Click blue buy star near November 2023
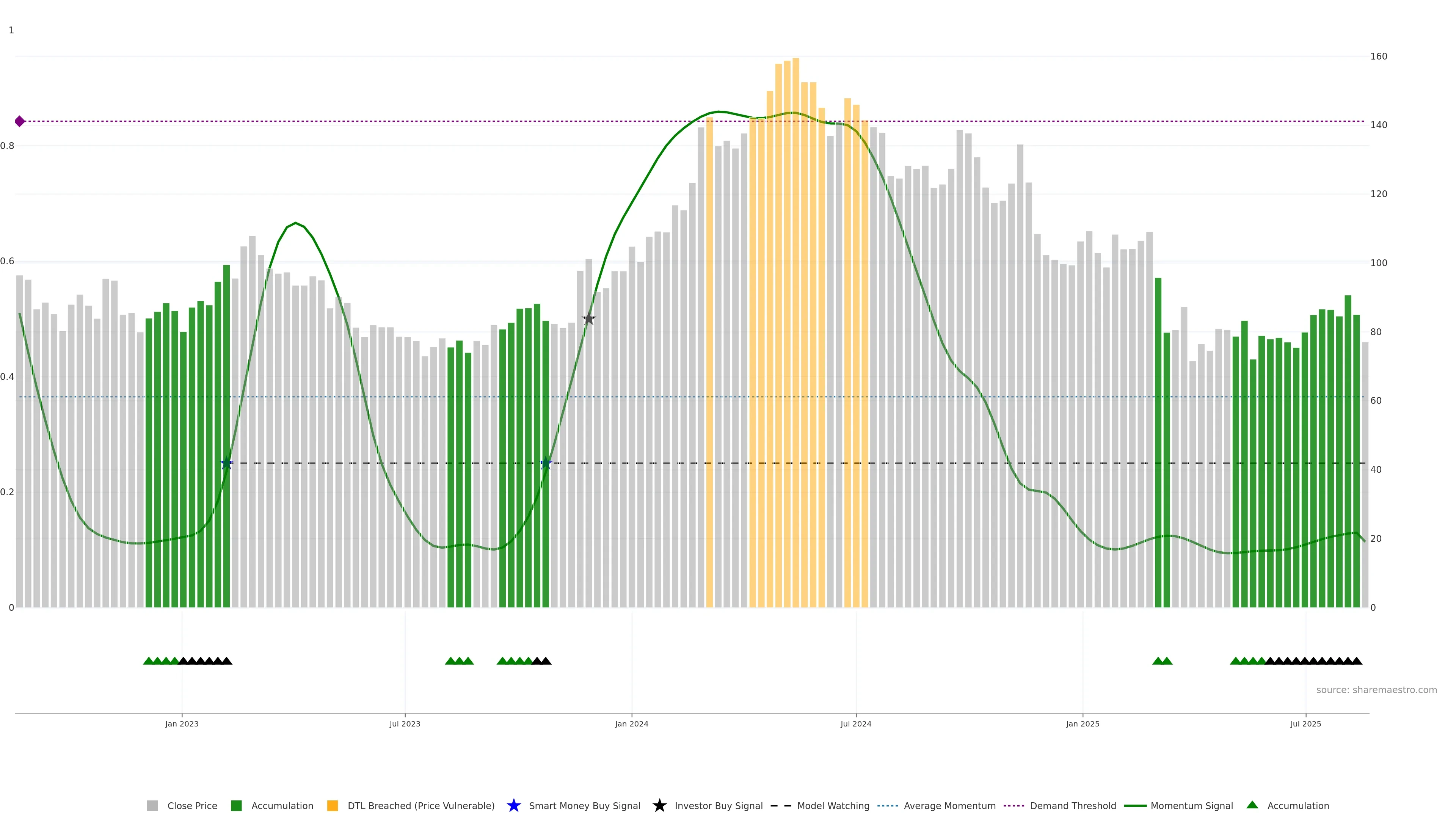1456x819 pixels. (546, 463)
